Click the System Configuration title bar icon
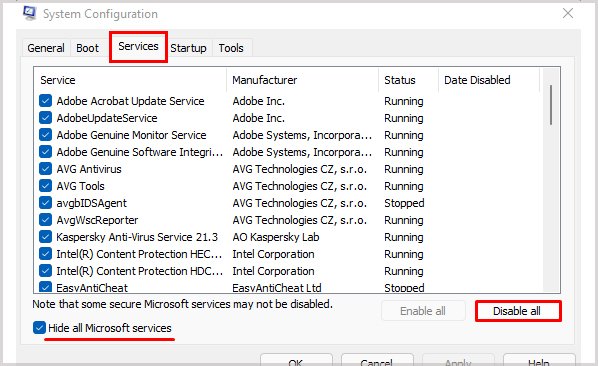This screenshot has height=366, width=598. (x=30, y=13)
